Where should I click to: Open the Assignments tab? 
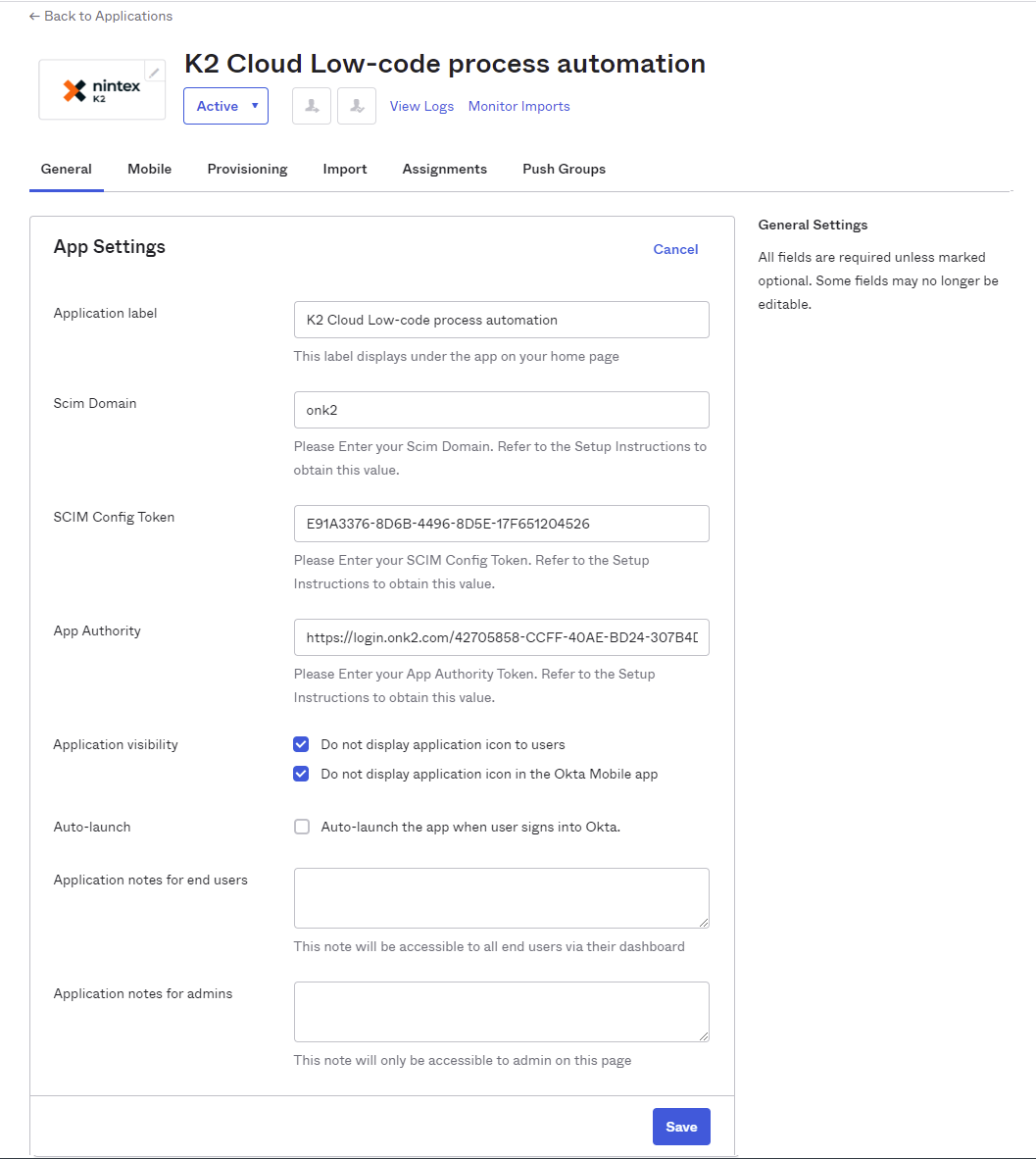point(444,169)
